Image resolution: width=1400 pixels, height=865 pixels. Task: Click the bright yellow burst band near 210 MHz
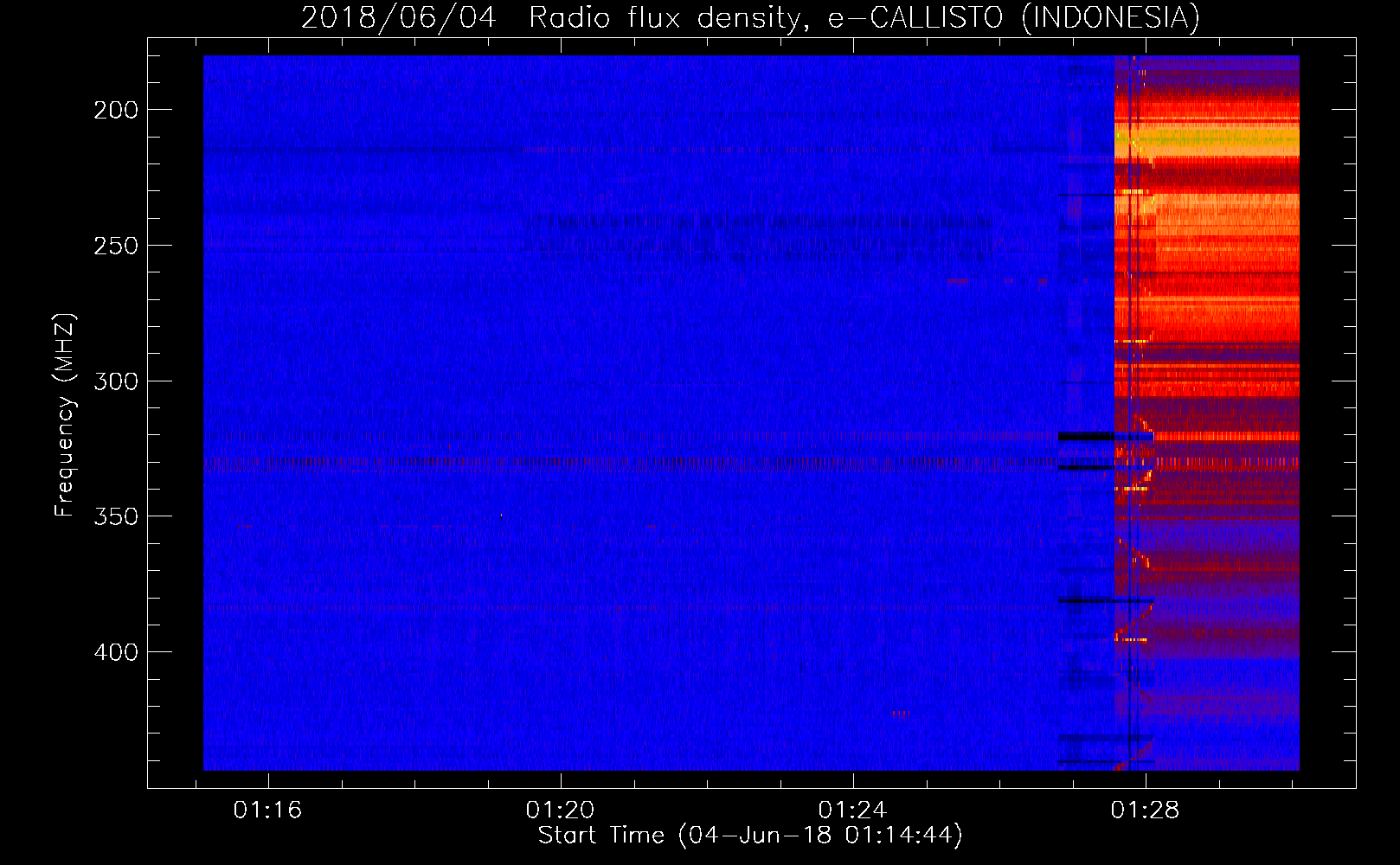(x=1207, y=140)
